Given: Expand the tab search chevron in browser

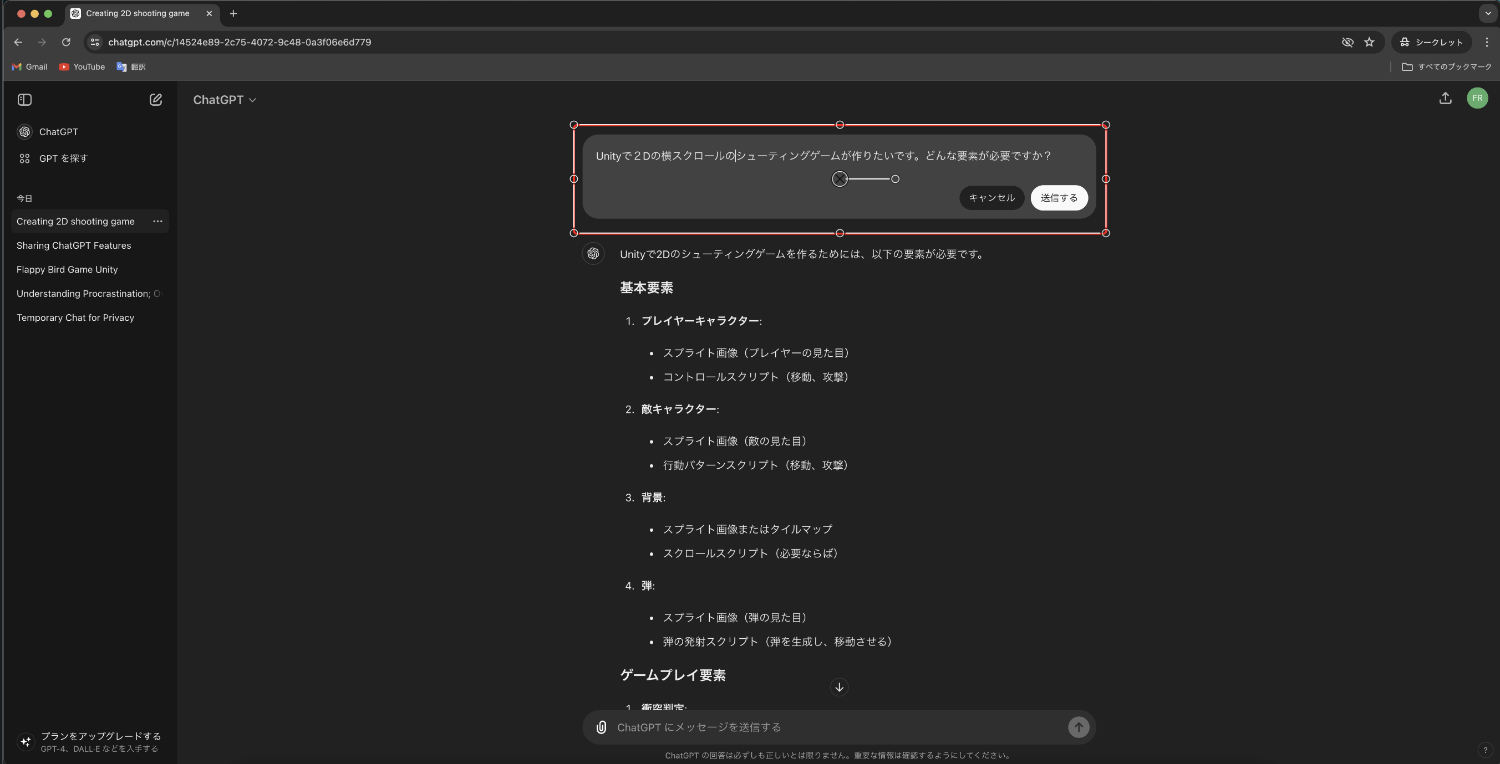Looking at the screenshot, I should tap(1486, 14).
